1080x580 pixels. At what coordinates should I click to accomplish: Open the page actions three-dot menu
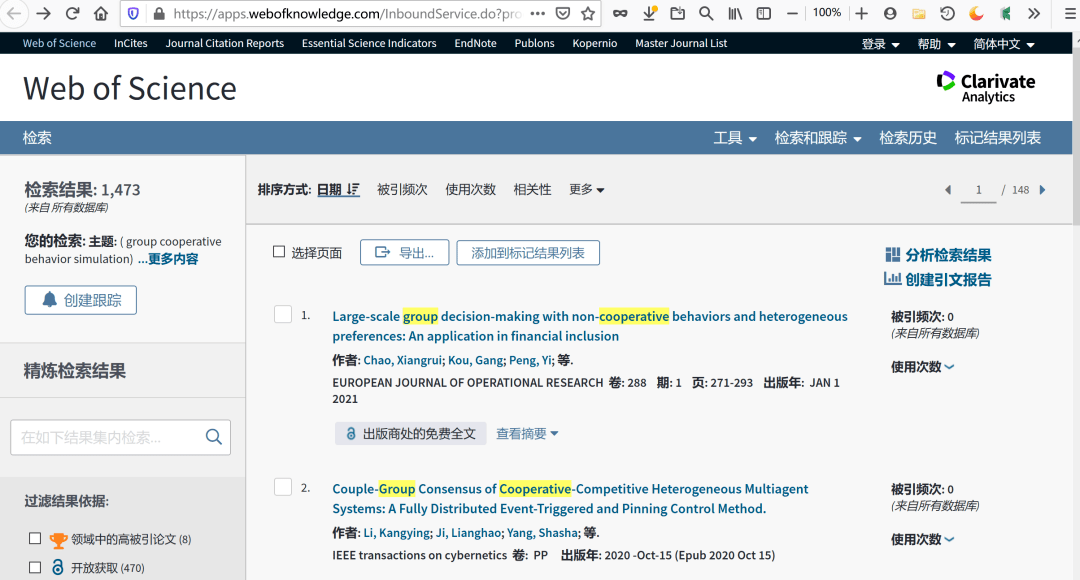[538, 13]
